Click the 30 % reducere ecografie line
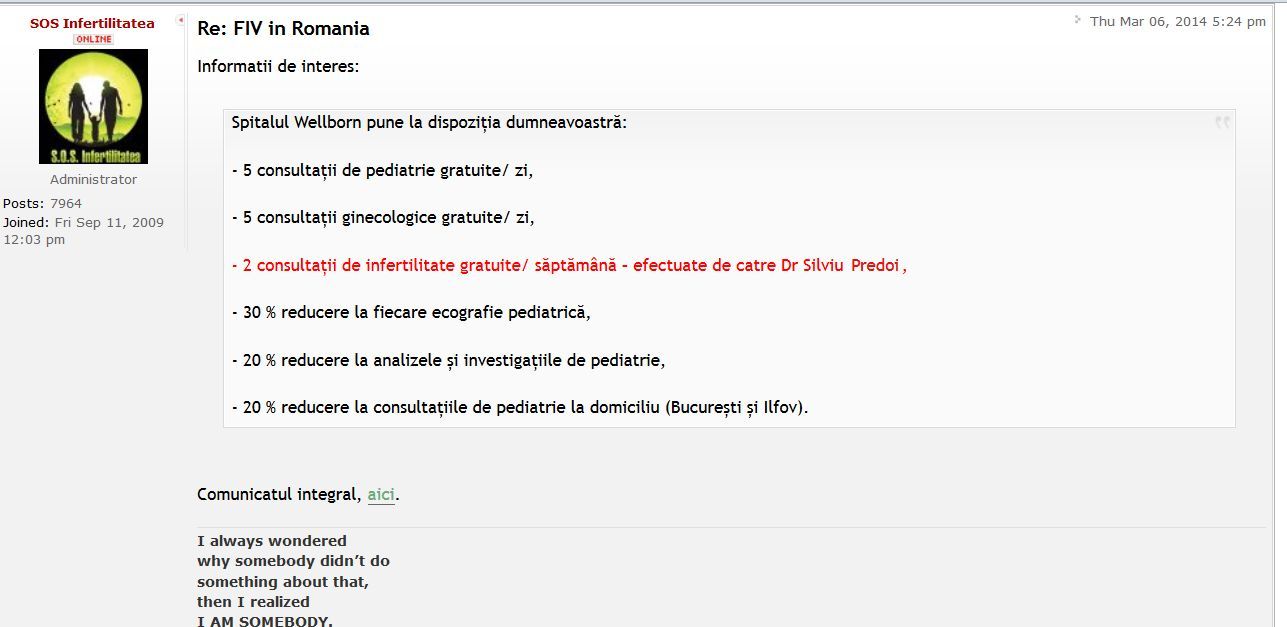Image resolution: width=1287 pixels, height=627 pixels. click(411, 312)
